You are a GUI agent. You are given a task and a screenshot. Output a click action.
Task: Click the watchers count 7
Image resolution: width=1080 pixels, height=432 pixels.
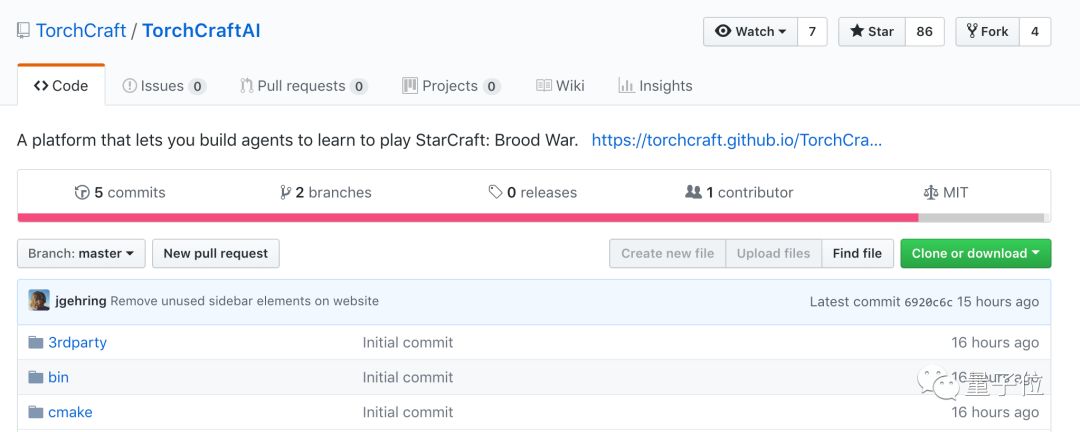pos(812,32)
